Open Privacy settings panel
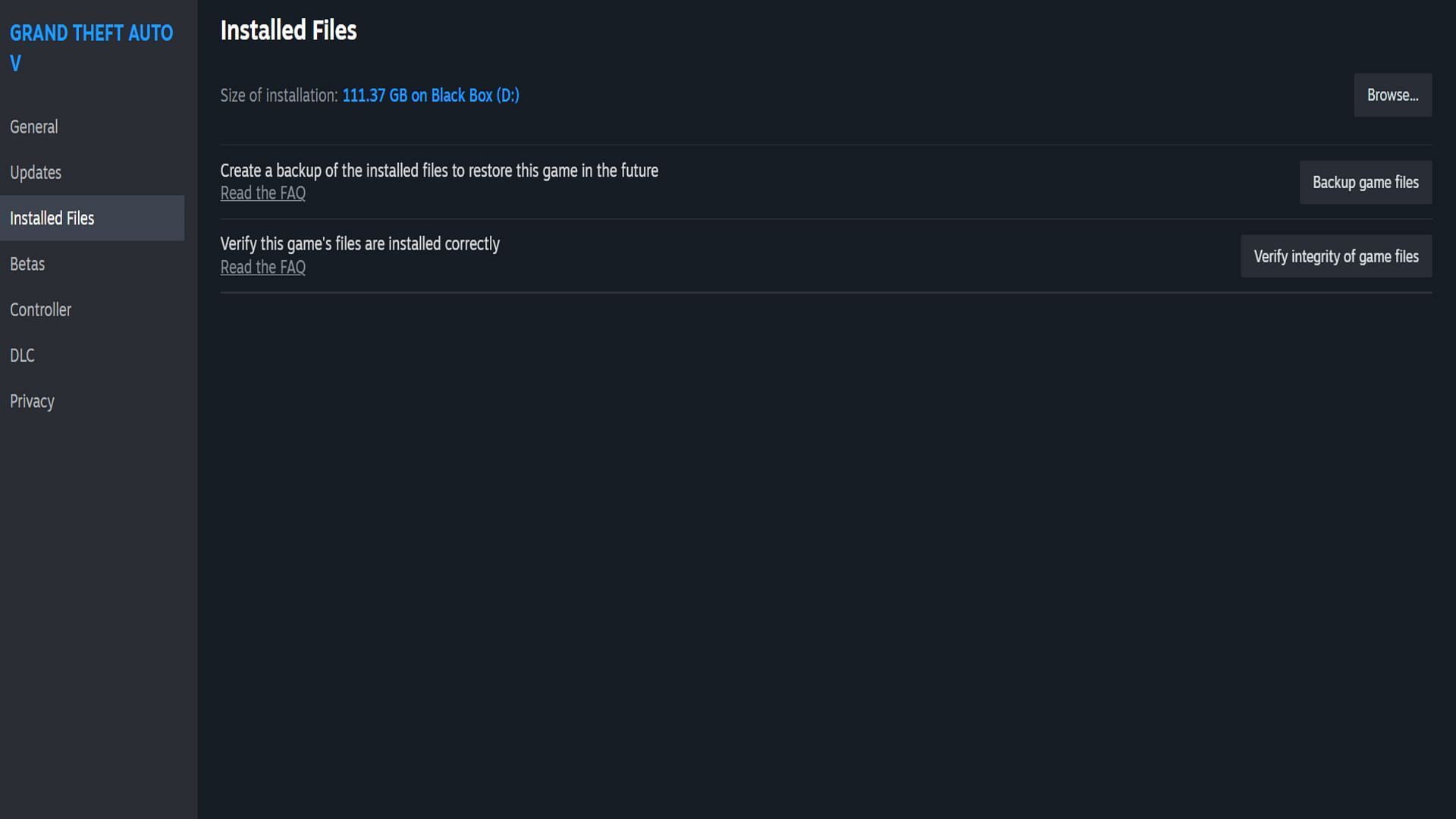This screenshot has height=819, width=1456. tap(32, 400)
